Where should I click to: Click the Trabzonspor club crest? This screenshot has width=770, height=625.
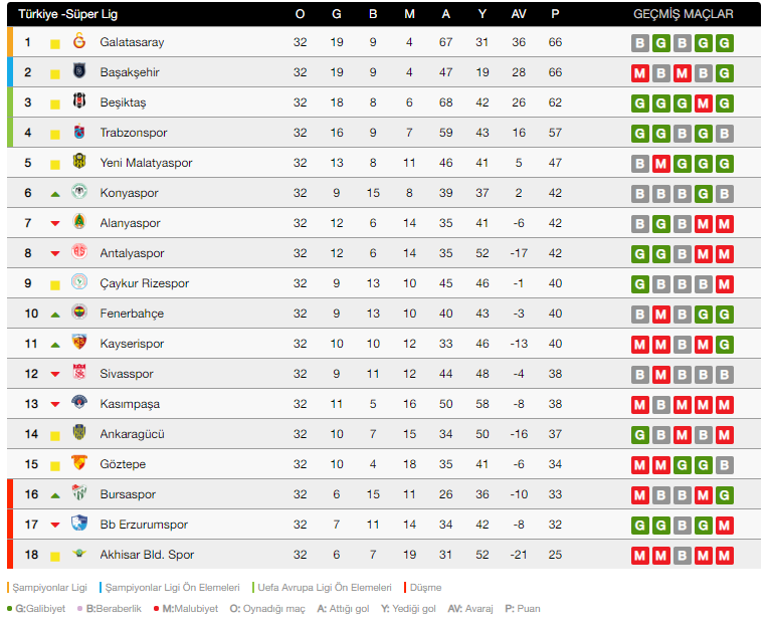pyautogui.click(x=79, y=132)
